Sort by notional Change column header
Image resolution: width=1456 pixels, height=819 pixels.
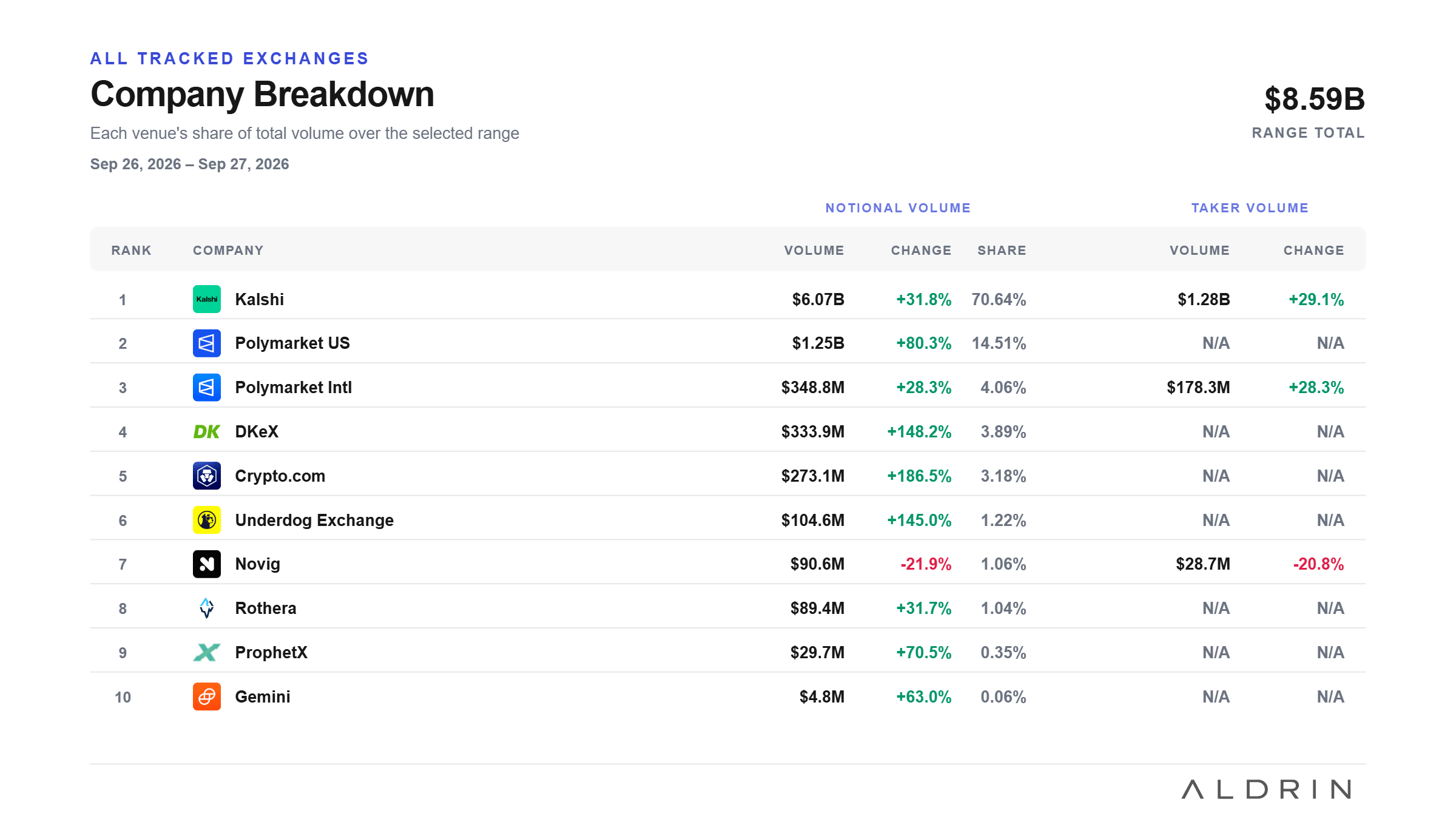[x=921, y=251]
